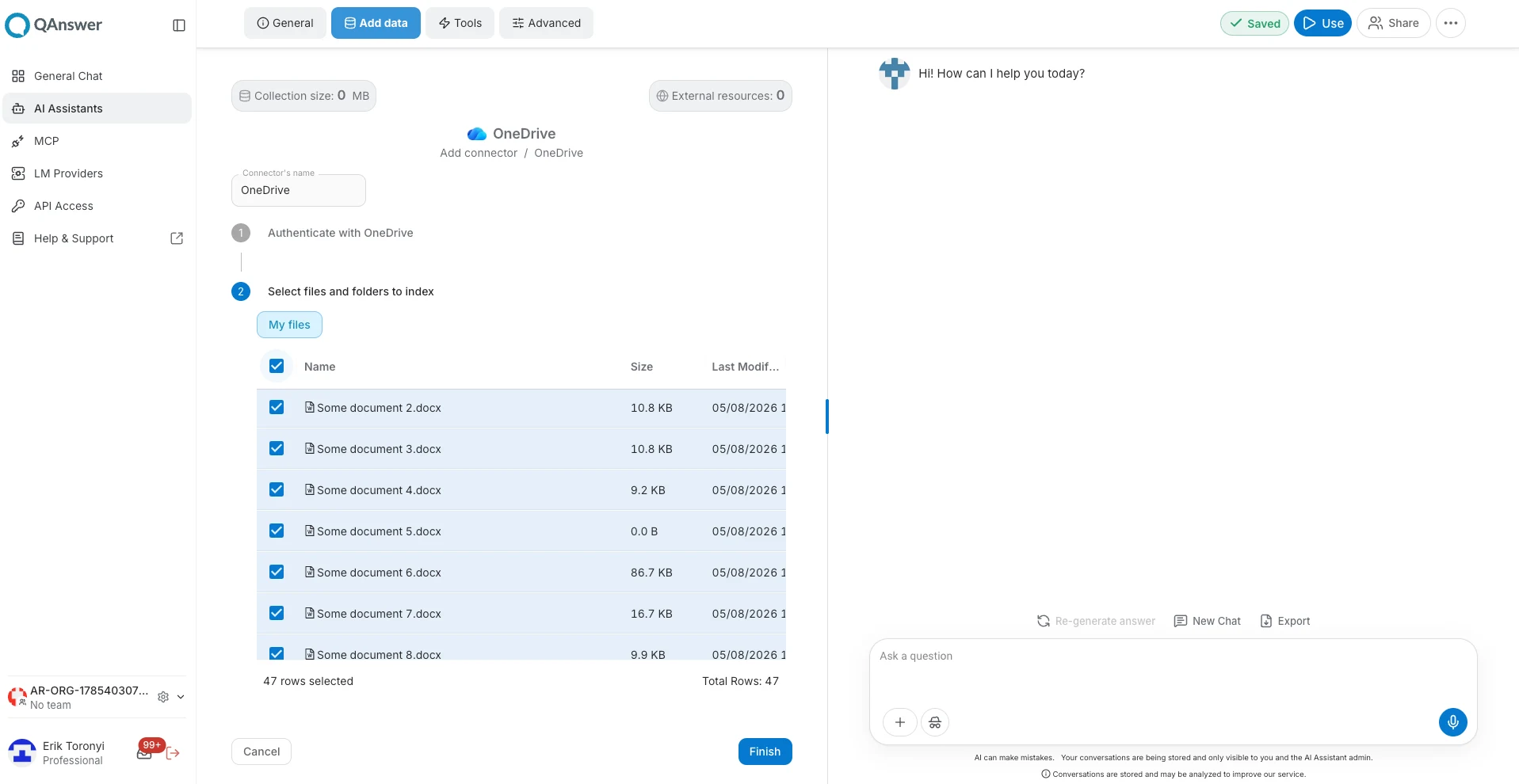1519x784 pixels.
Task: Click the 47 rows selected text
Action: [308, 681]
